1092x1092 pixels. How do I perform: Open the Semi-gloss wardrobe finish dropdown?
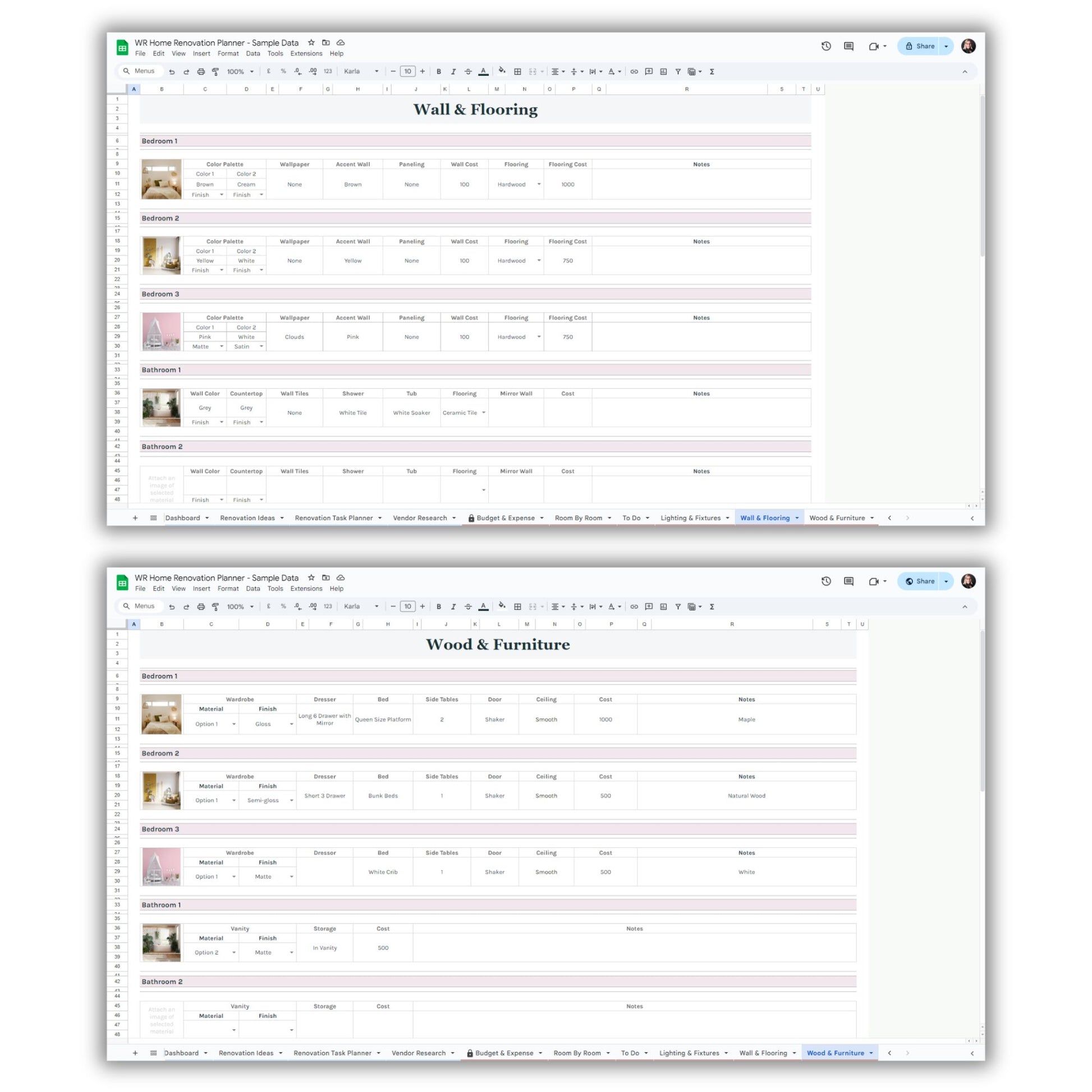[x=291, y=800]
